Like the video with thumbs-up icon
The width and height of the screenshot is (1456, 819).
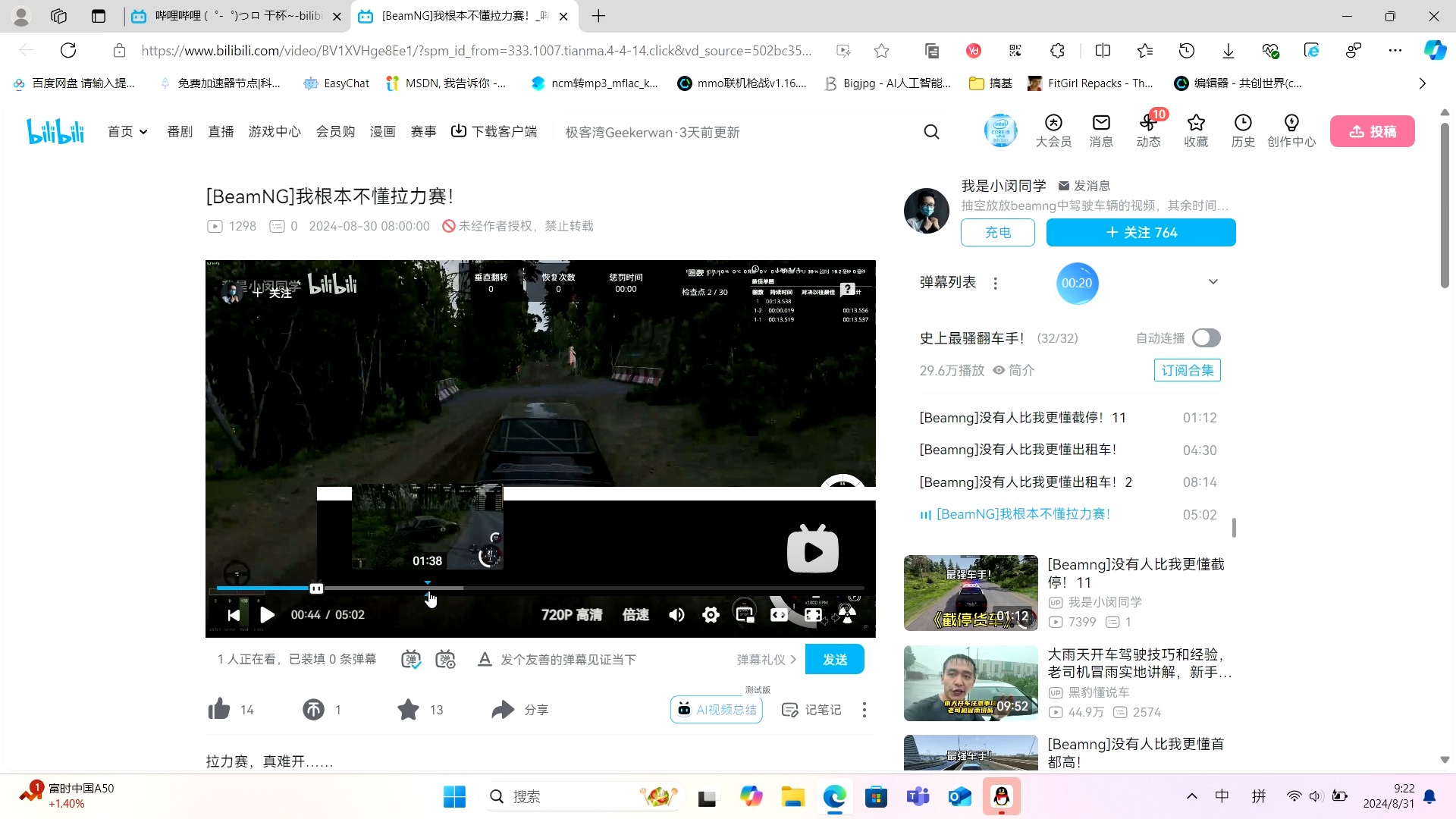click(219, 709)
